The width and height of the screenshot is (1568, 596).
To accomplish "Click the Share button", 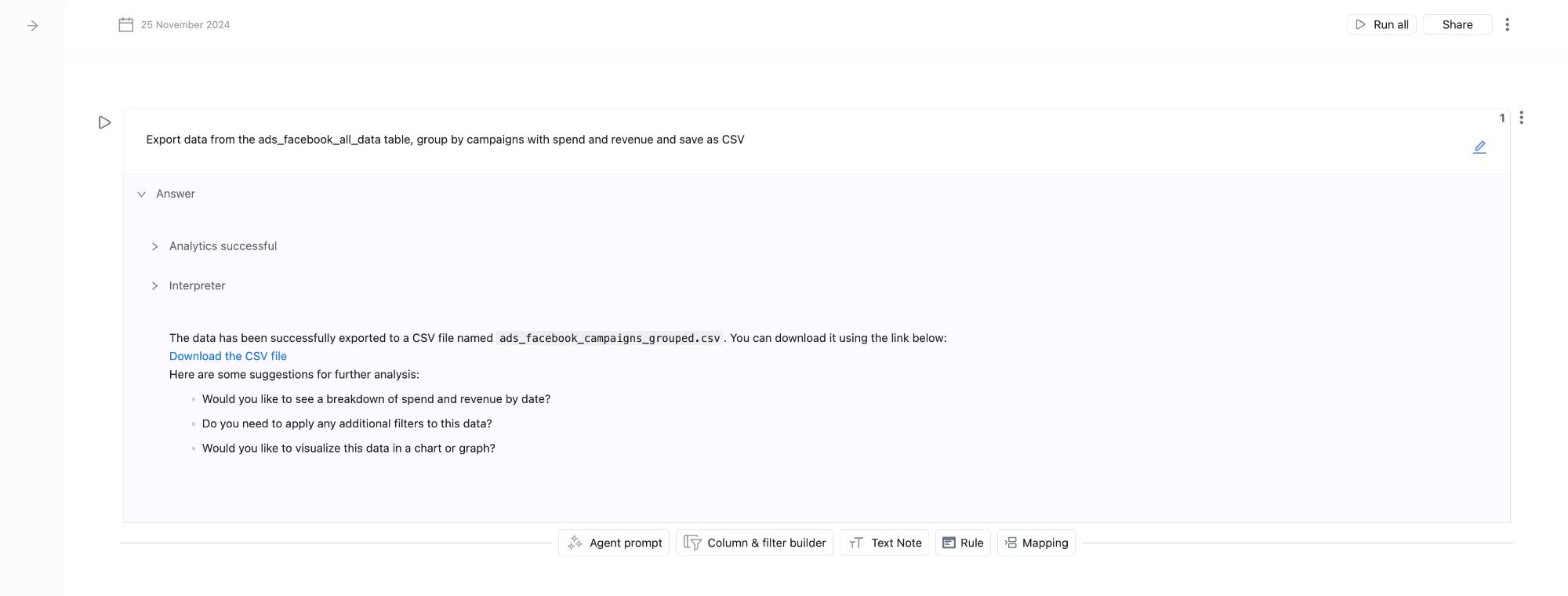I will 1457,25.
